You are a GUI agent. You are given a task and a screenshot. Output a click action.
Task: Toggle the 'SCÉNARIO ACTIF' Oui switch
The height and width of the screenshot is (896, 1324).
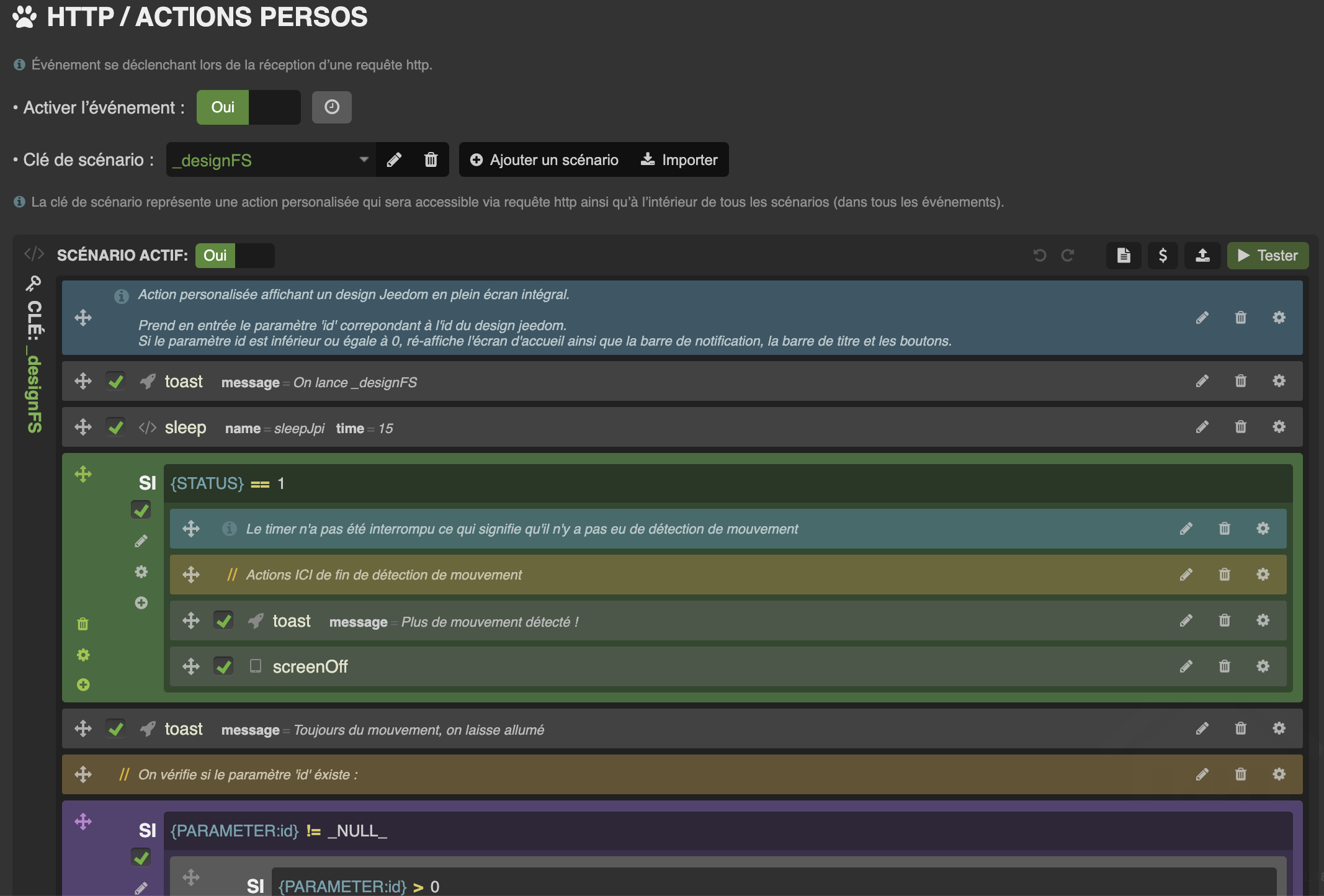click(235, 256)
